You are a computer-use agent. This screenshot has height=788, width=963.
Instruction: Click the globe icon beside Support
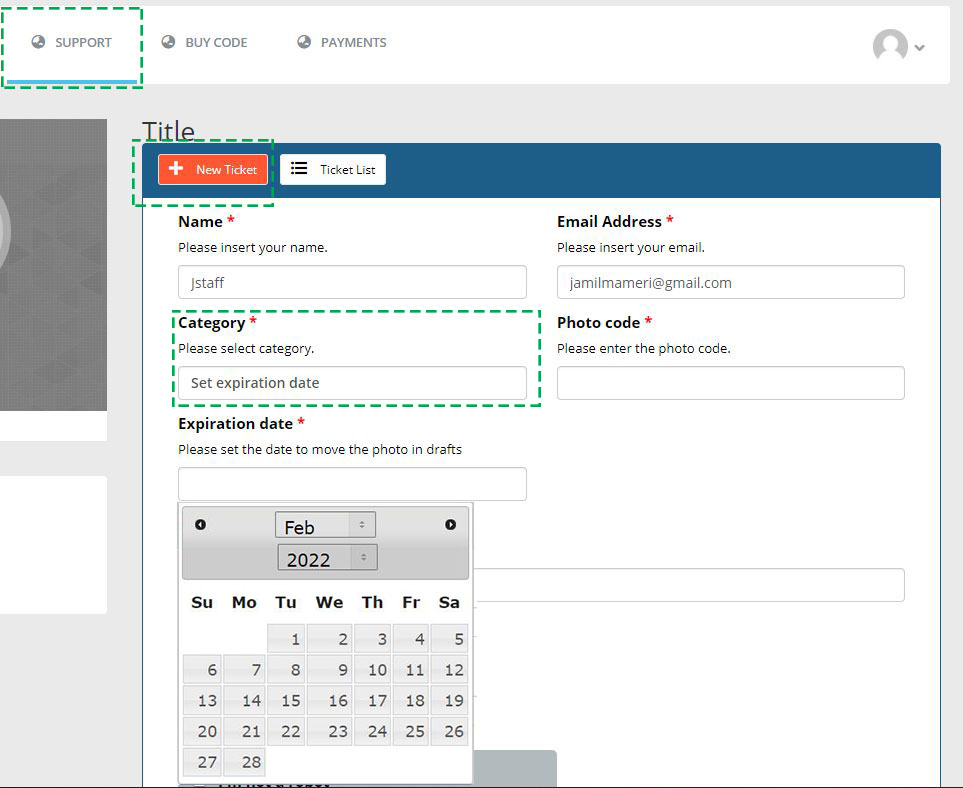tap(39, 42)
